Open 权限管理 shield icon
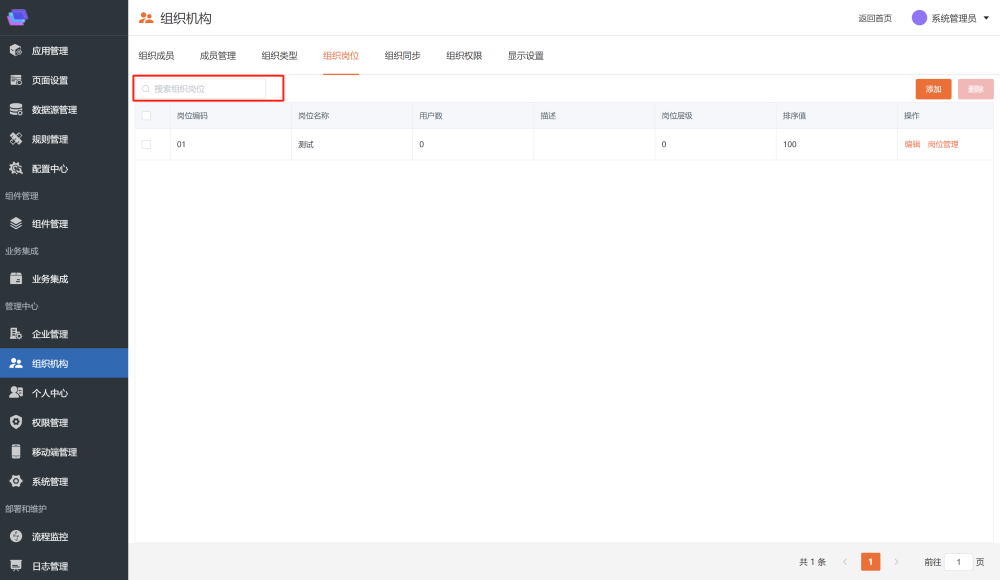 [16, 422]
